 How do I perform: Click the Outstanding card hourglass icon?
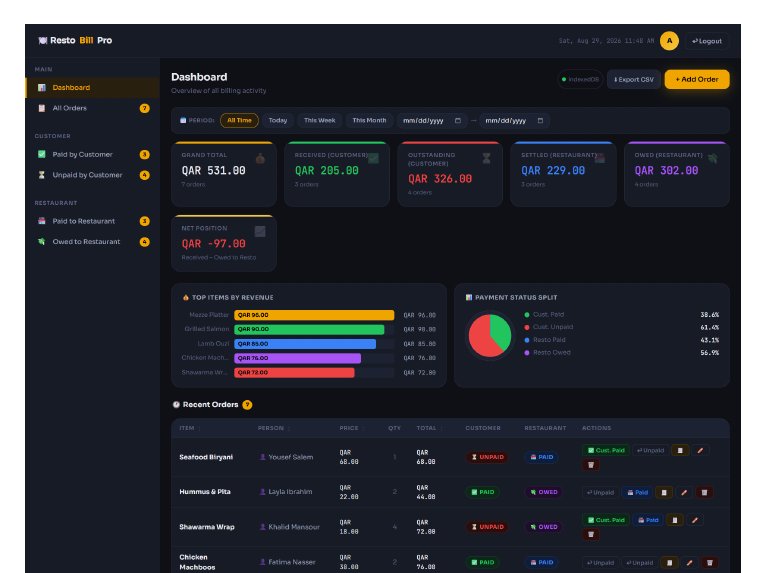click(x=486, y=158)
